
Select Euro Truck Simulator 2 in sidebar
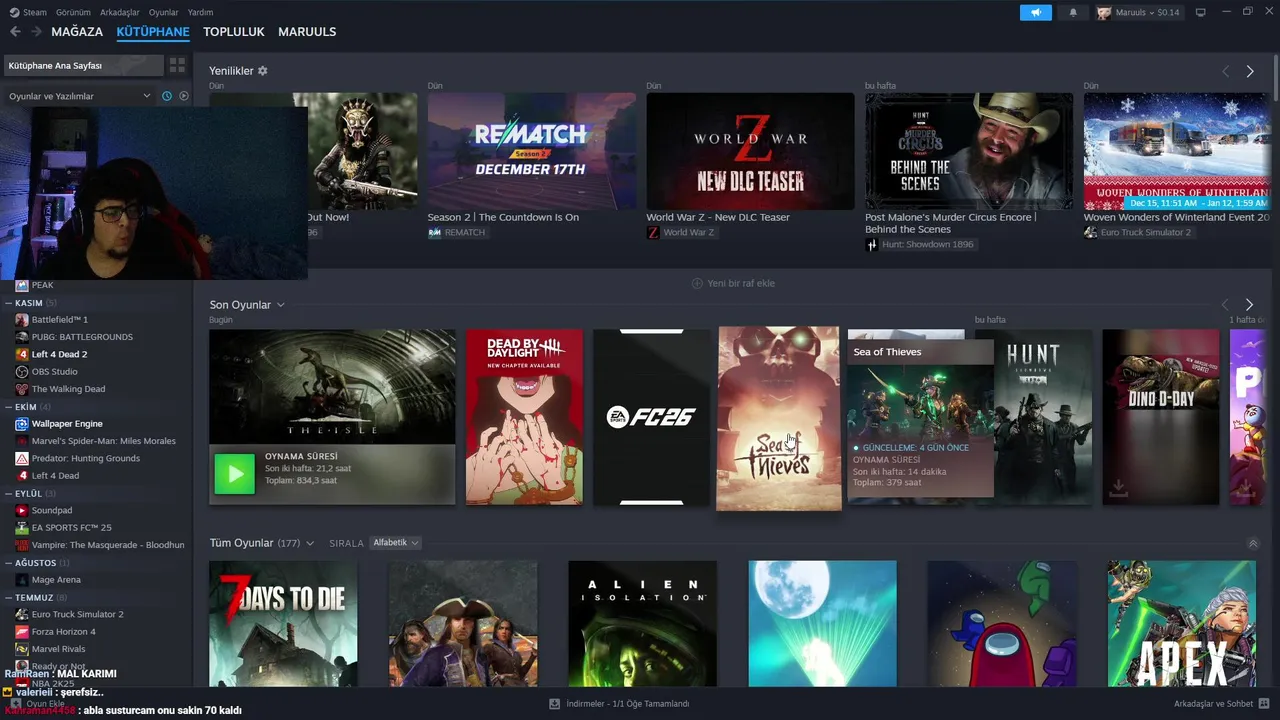(x=77, y=614)
